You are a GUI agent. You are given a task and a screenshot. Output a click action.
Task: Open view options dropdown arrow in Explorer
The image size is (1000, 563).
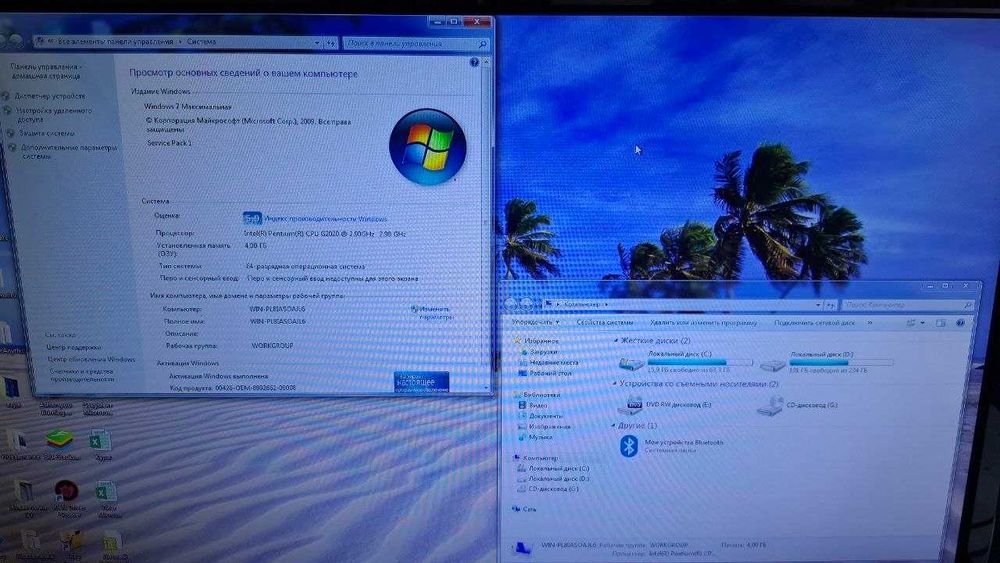(x=923, y=323)
